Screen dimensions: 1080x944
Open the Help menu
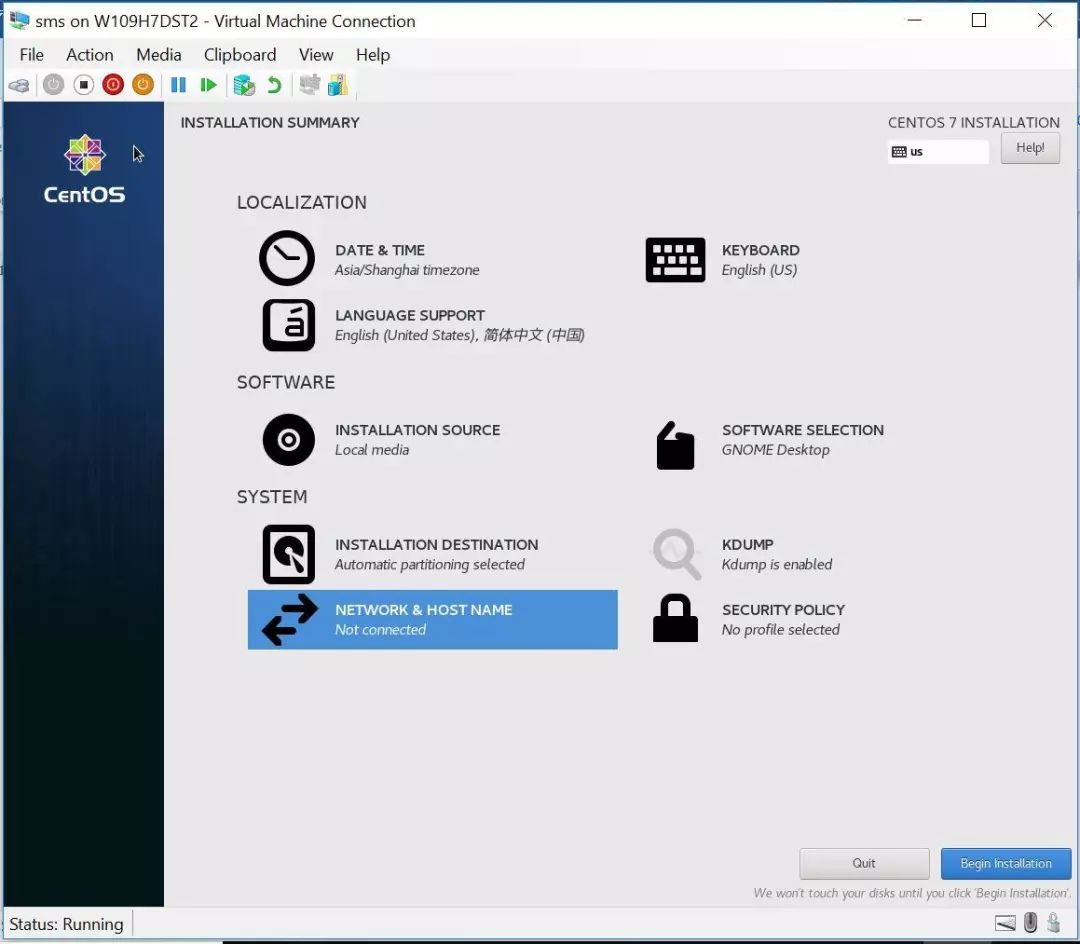coord(373,54)
